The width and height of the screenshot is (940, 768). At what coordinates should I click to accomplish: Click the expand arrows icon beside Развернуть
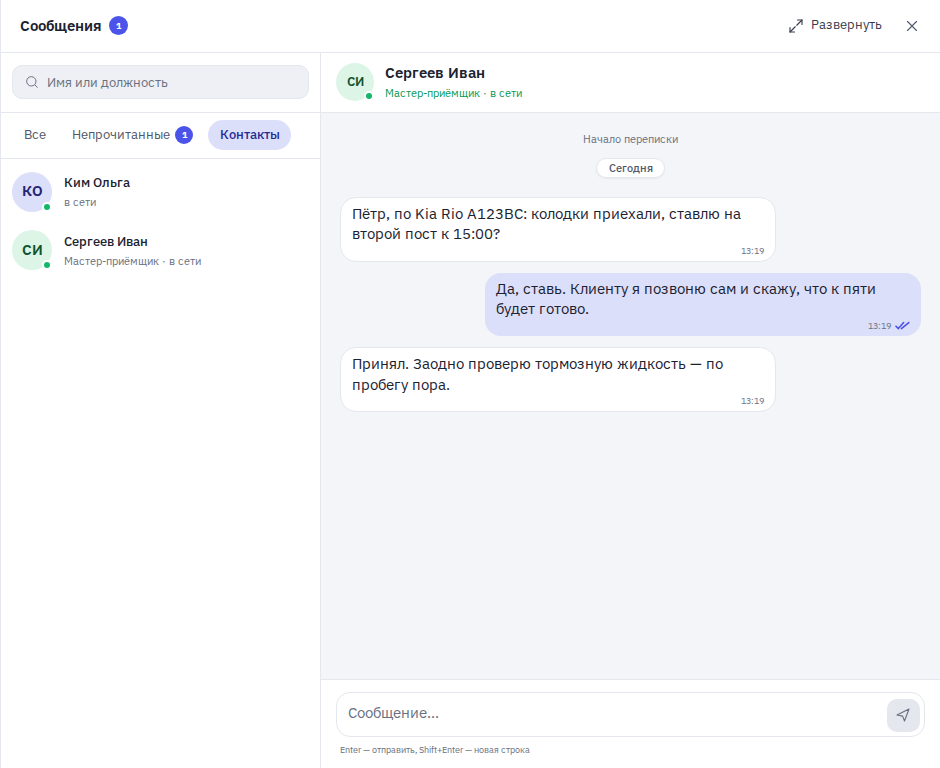796,26
